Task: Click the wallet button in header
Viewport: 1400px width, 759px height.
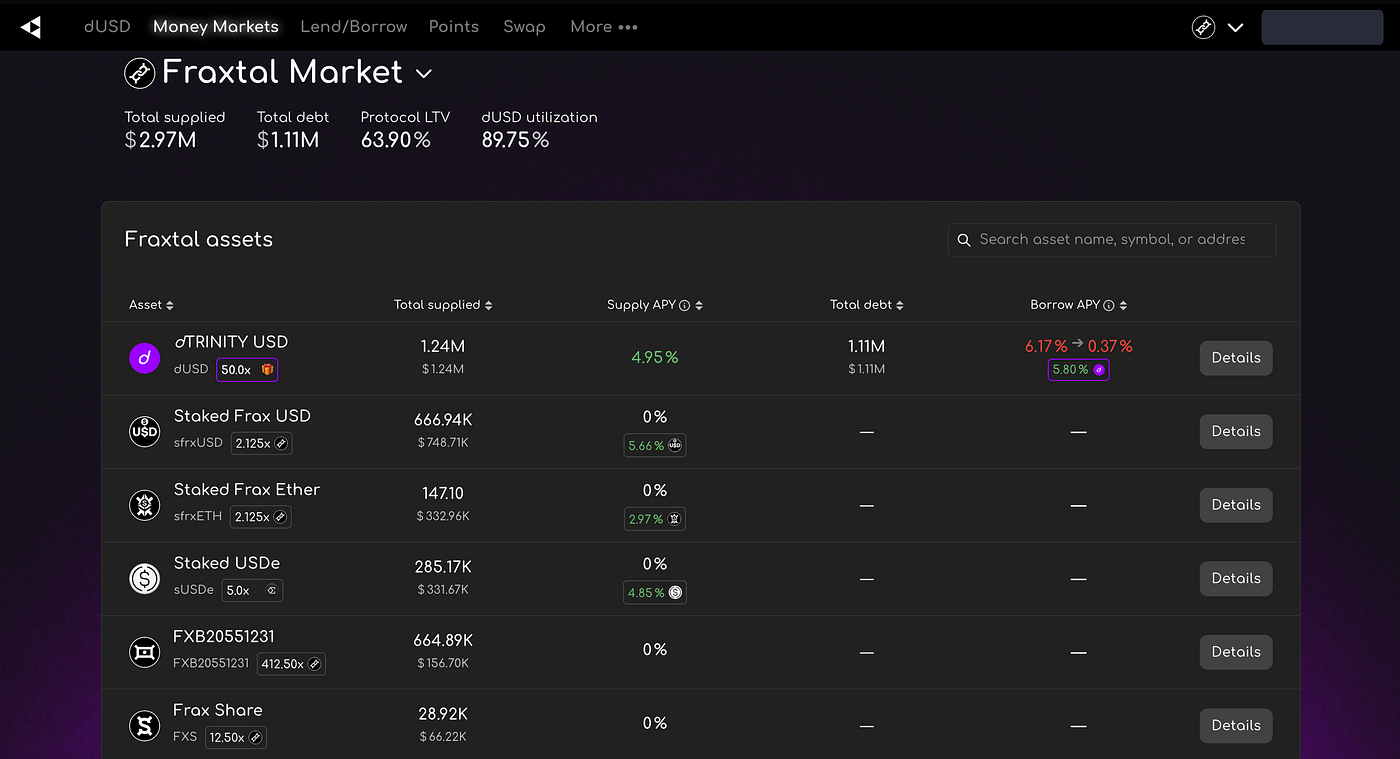Action: tap(1322, 27)
